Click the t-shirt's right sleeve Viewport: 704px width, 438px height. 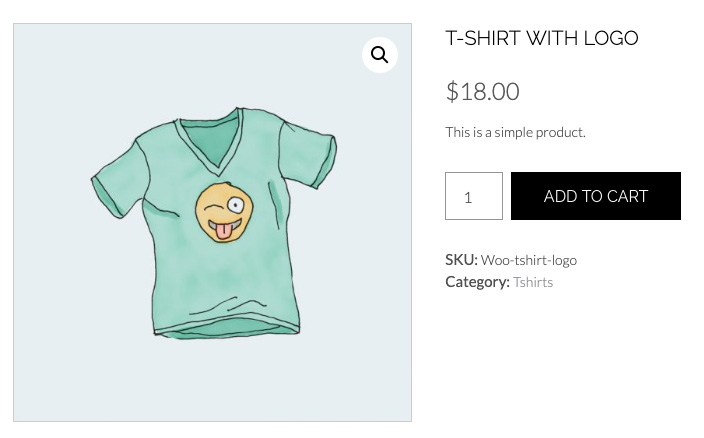coord(308,153)
